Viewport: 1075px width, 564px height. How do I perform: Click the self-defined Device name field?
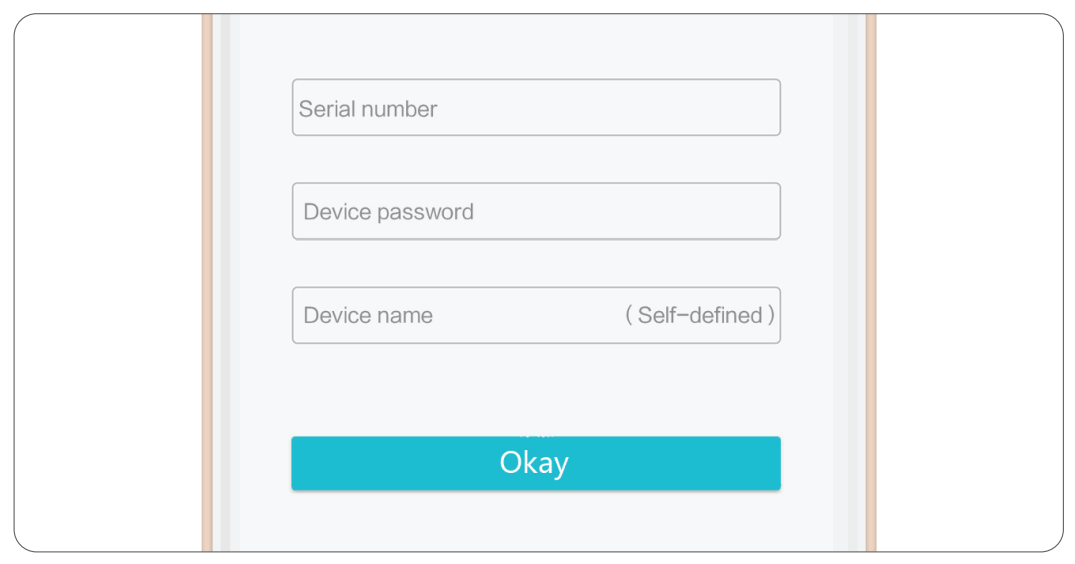click(536, 315)
